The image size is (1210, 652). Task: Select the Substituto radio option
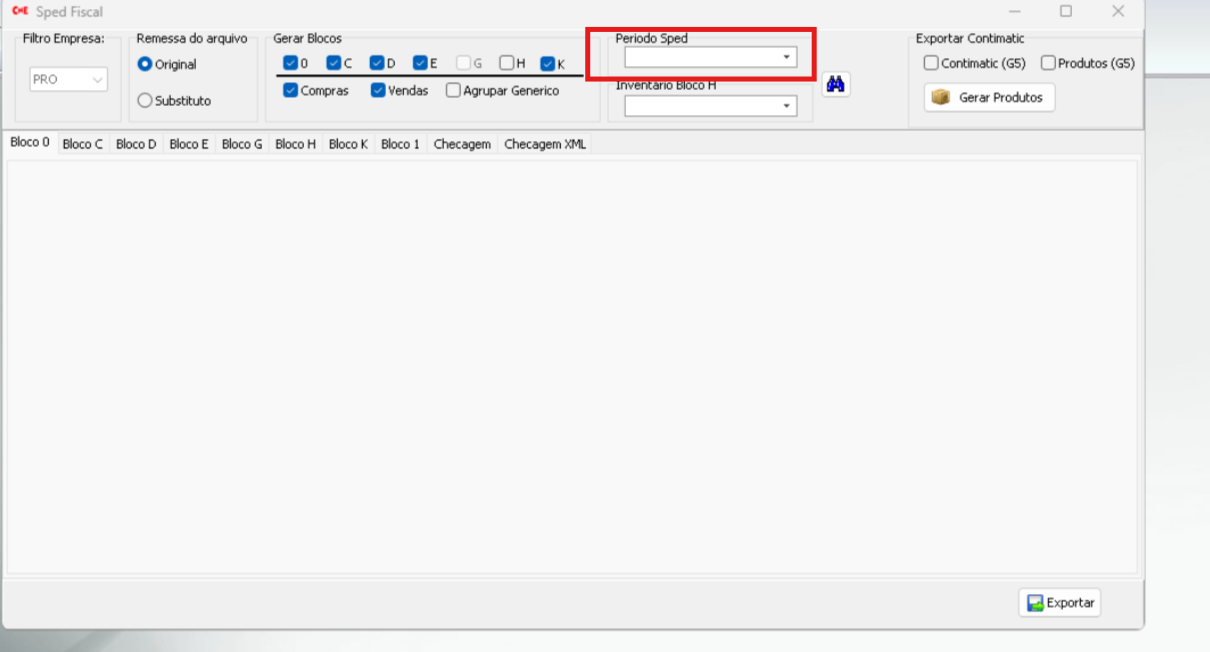(145, 101)
